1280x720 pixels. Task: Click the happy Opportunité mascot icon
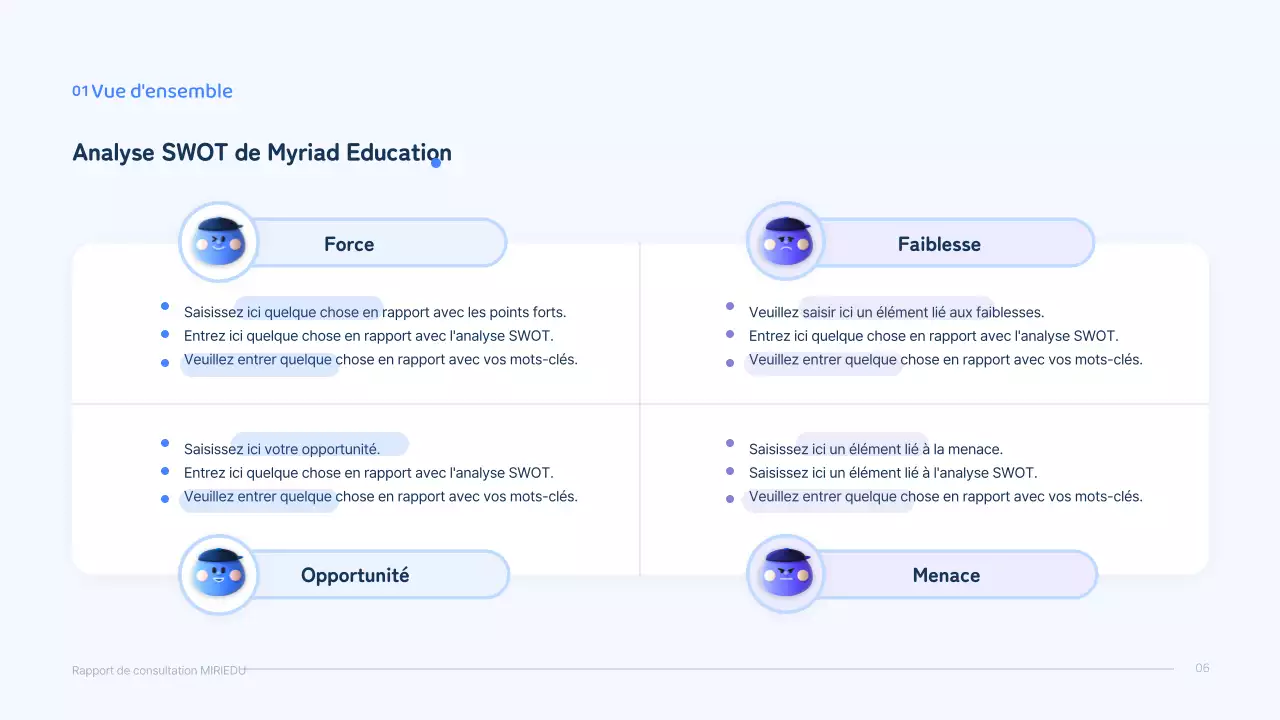[x=218, y=574]
